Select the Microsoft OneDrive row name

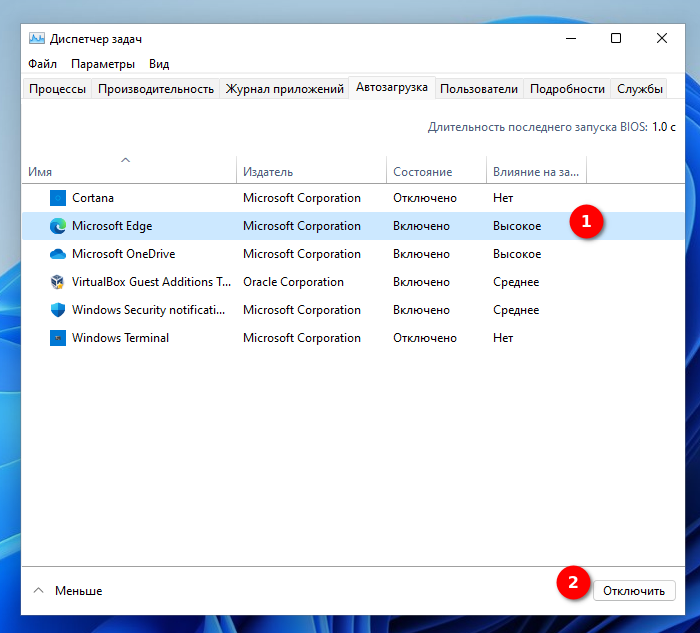click(124, 254)
